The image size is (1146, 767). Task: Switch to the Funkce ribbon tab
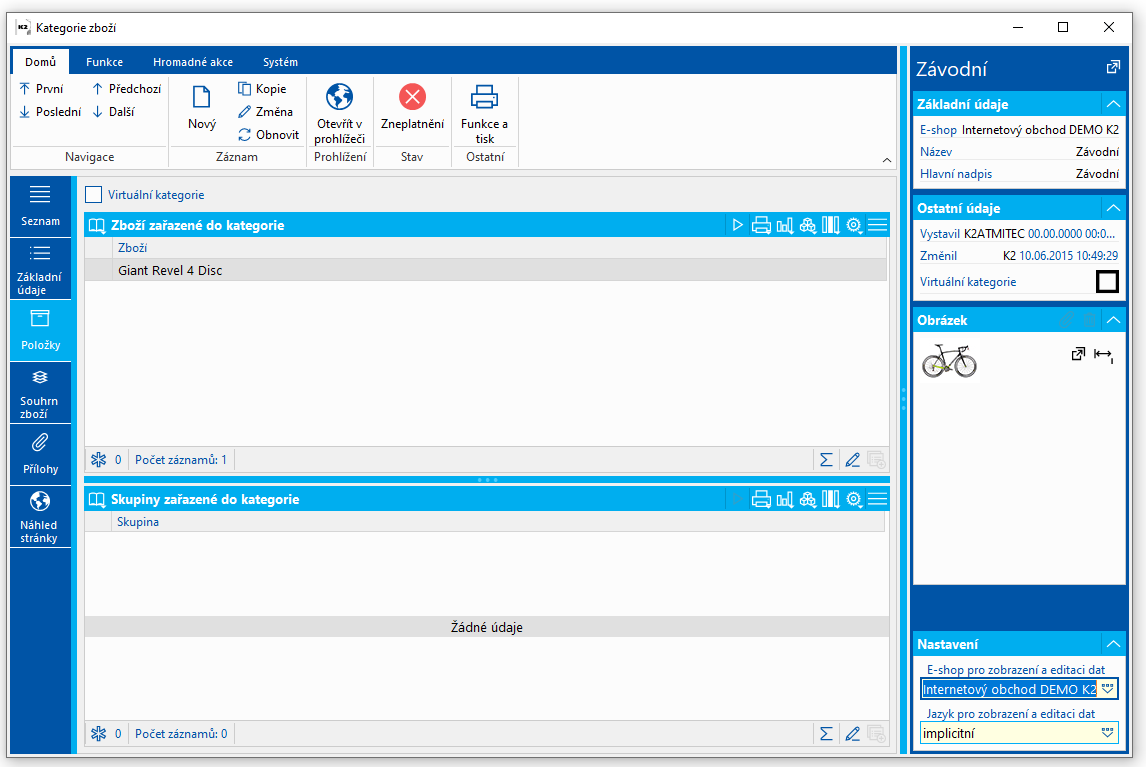pos(105,62)
